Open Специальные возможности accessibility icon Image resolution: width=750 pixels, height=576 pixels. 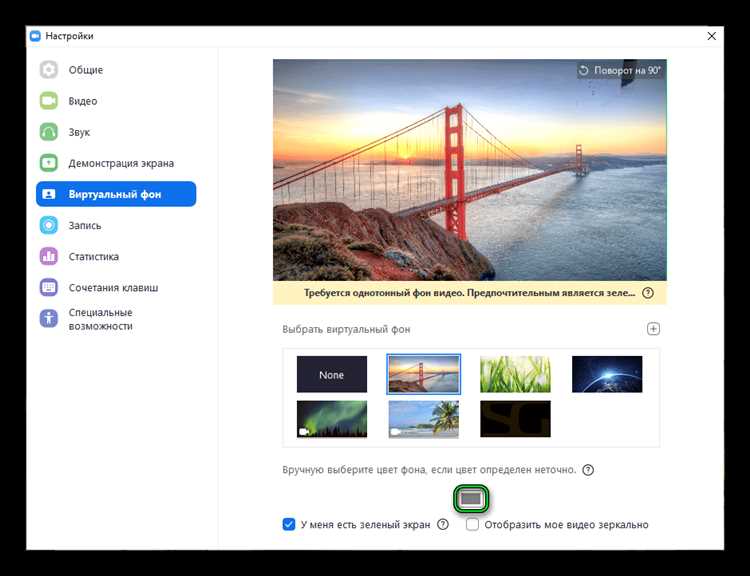point(49,319)
